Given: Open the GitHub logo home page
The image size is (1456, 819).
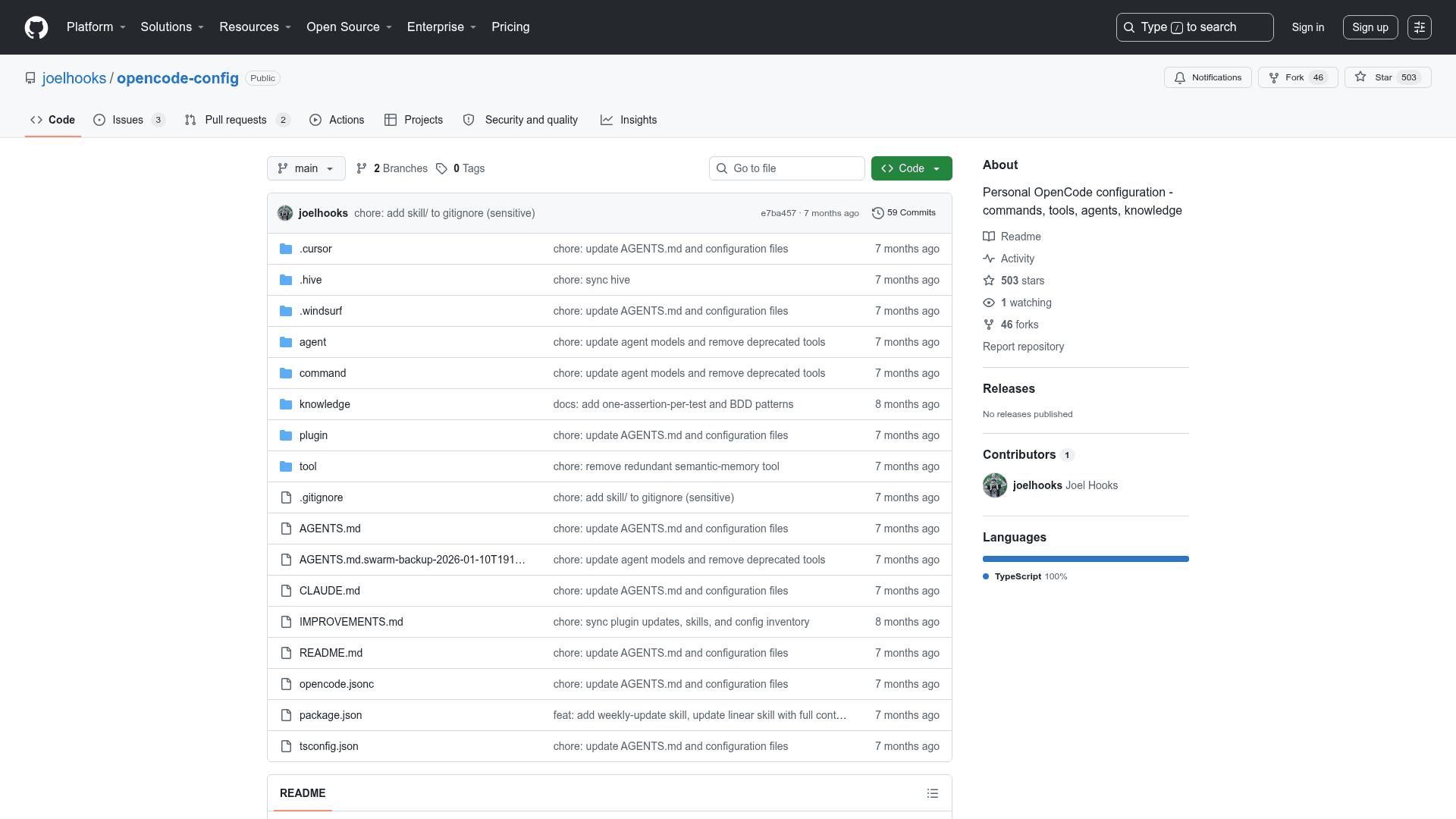Looking at the screenshot, I should (x=36, y=27).
